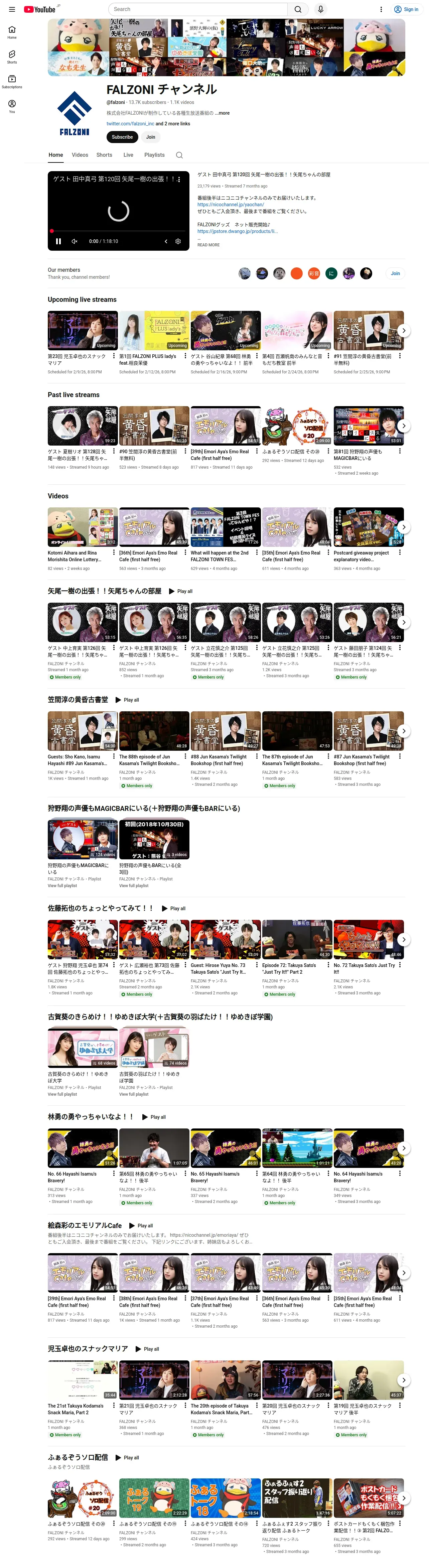Pause the featured video player

click(x=58, y=241)
